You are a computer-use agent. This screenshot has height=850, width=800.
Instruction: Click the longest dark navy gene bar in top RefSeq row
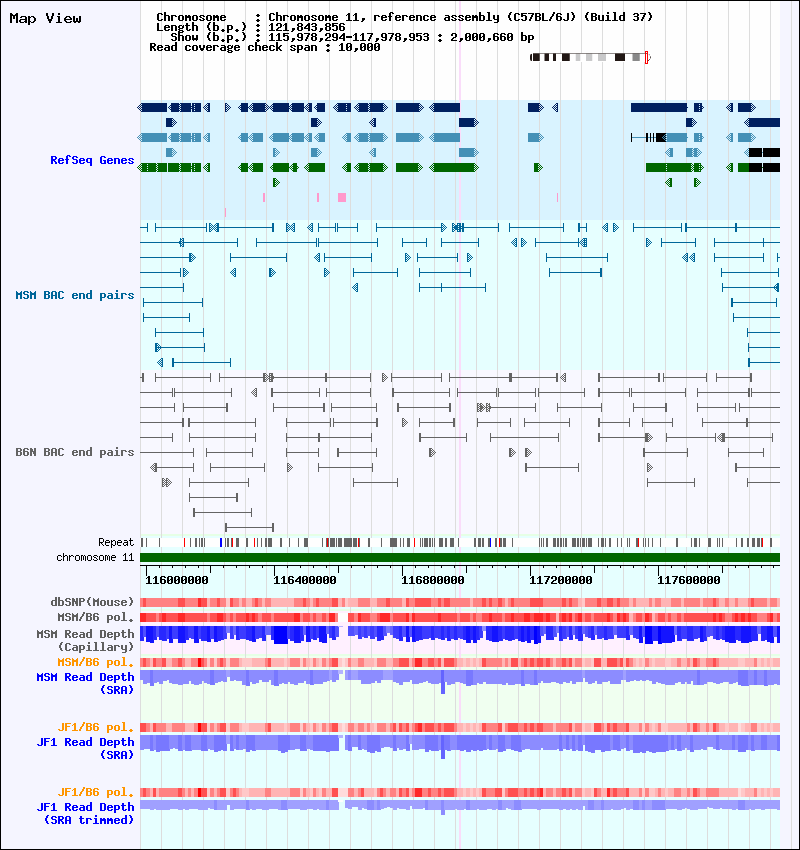point(659,107)
